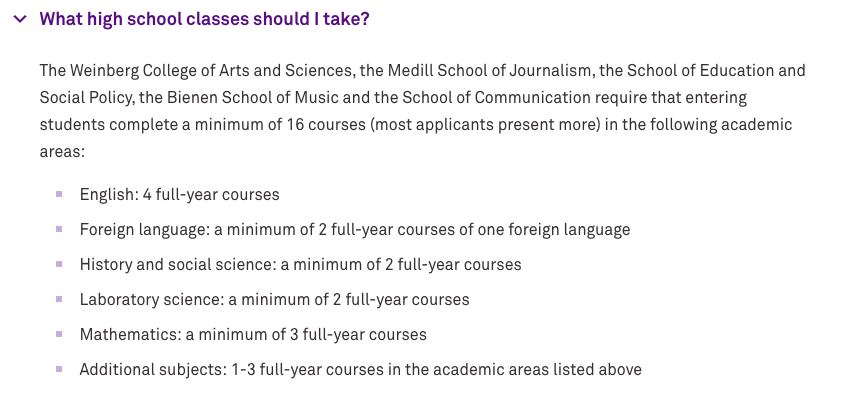Select the Mathematics requirement line

[253, 335]
